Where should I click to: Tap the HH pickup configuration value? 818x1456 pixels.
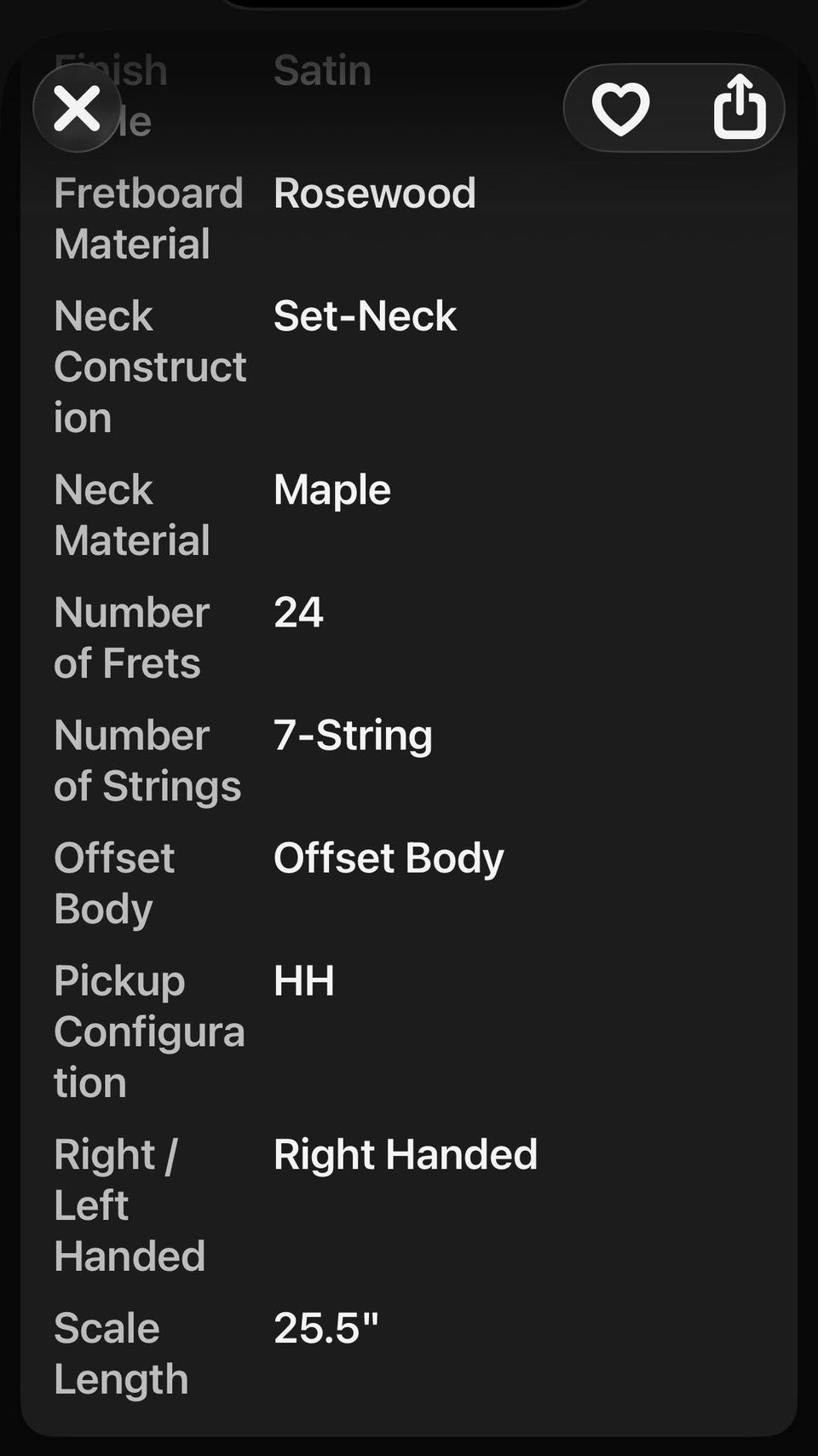[x=303, y=981]
